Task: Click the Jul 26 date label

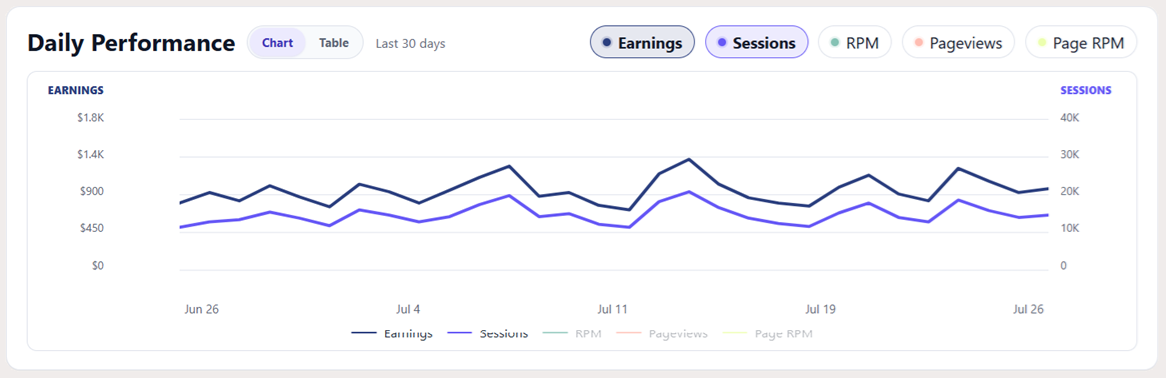Action: pos(1029,309)
